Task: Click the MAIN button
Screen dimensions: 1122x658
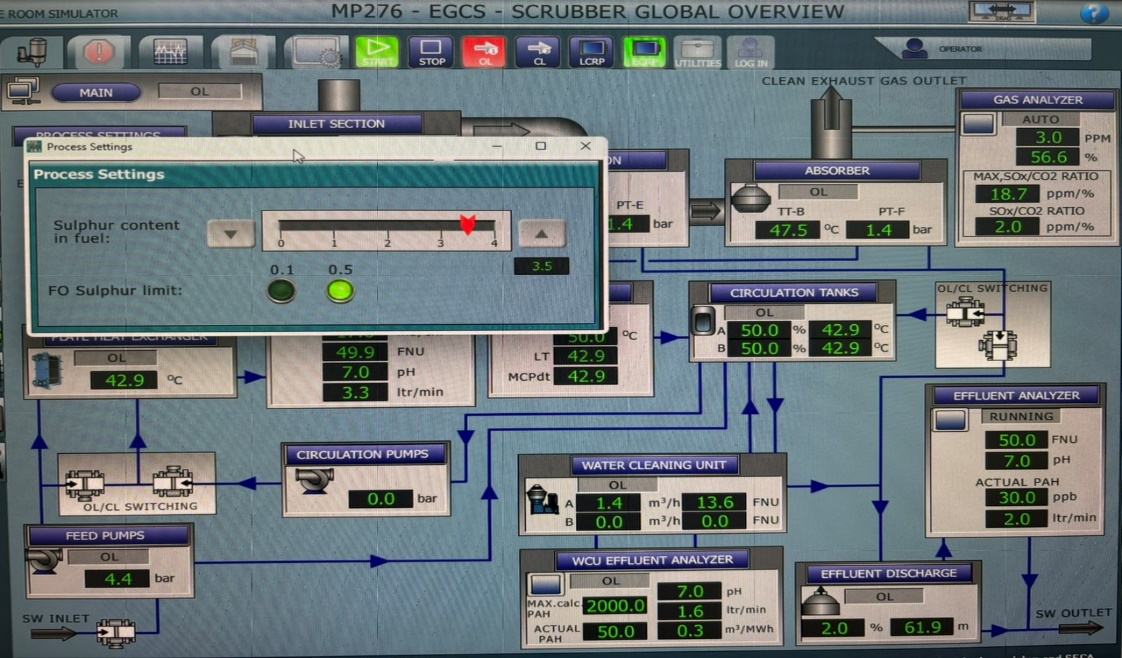Action: click(x=96, y=92)
